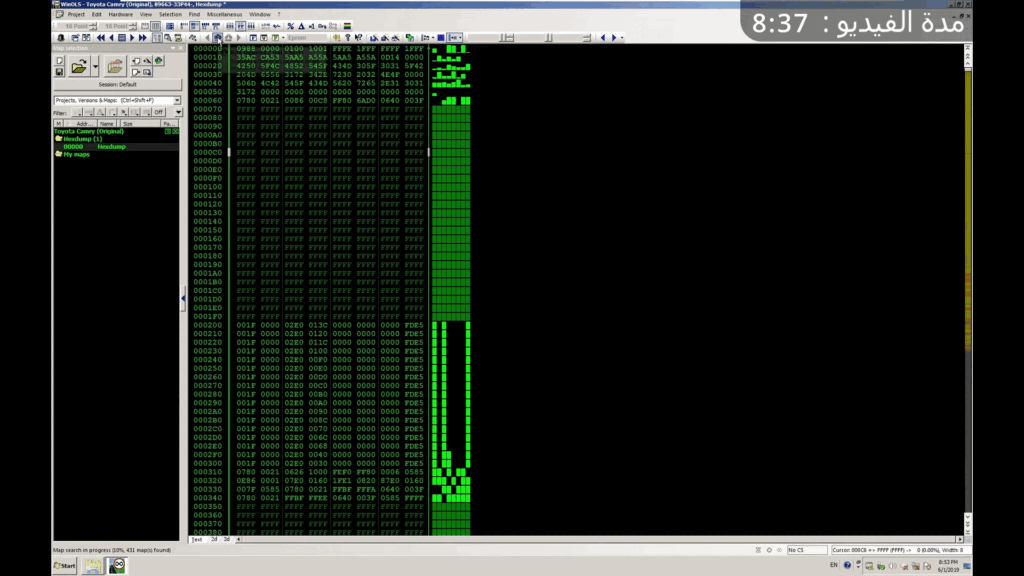Click the new project blank page icon
The height and width of the screenshot is (576, 1024).
click(x=60, y=61)
